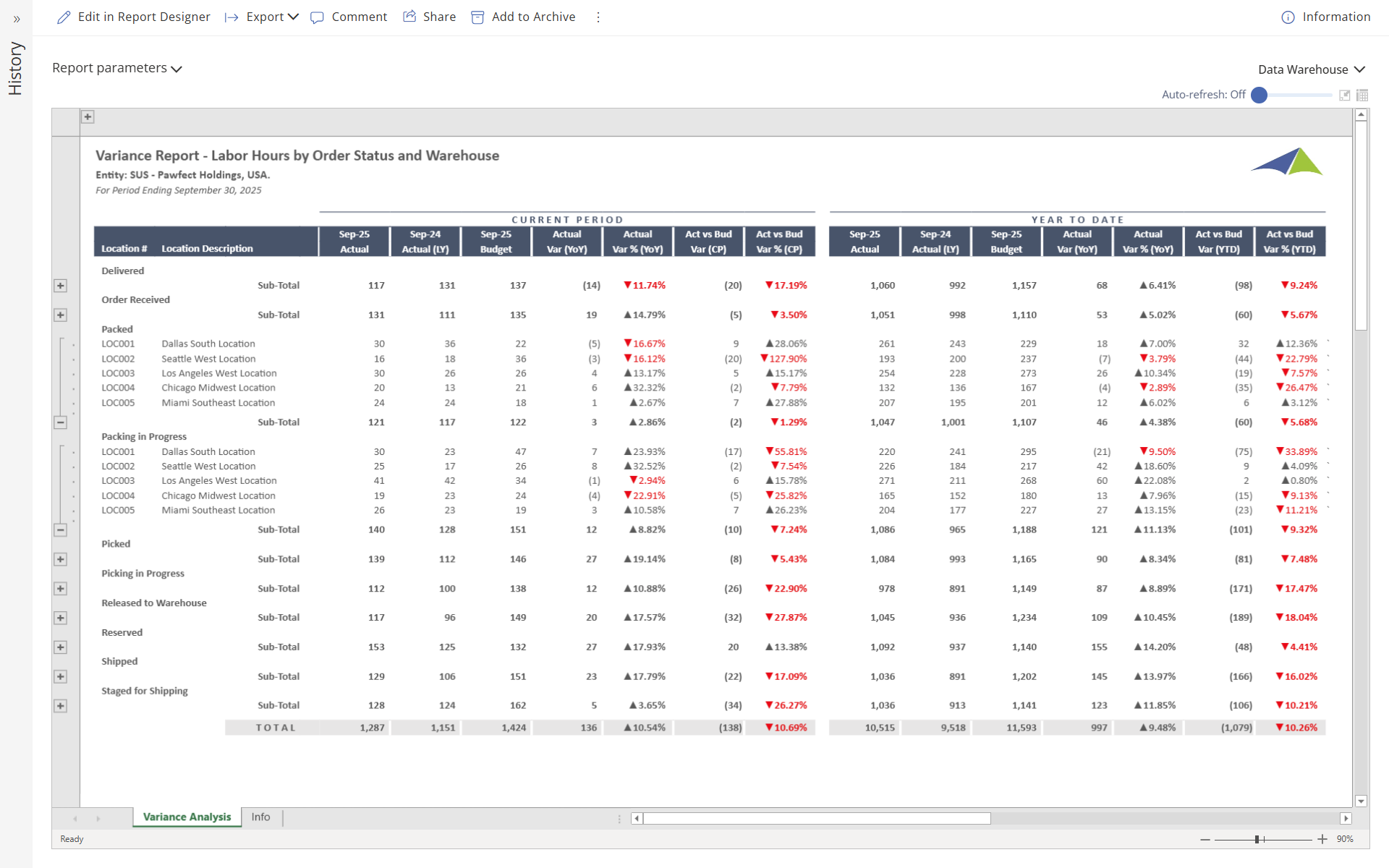1389x868 pixels.
Task: Click the Comment speech bubble icon
Action: [317, 17]
